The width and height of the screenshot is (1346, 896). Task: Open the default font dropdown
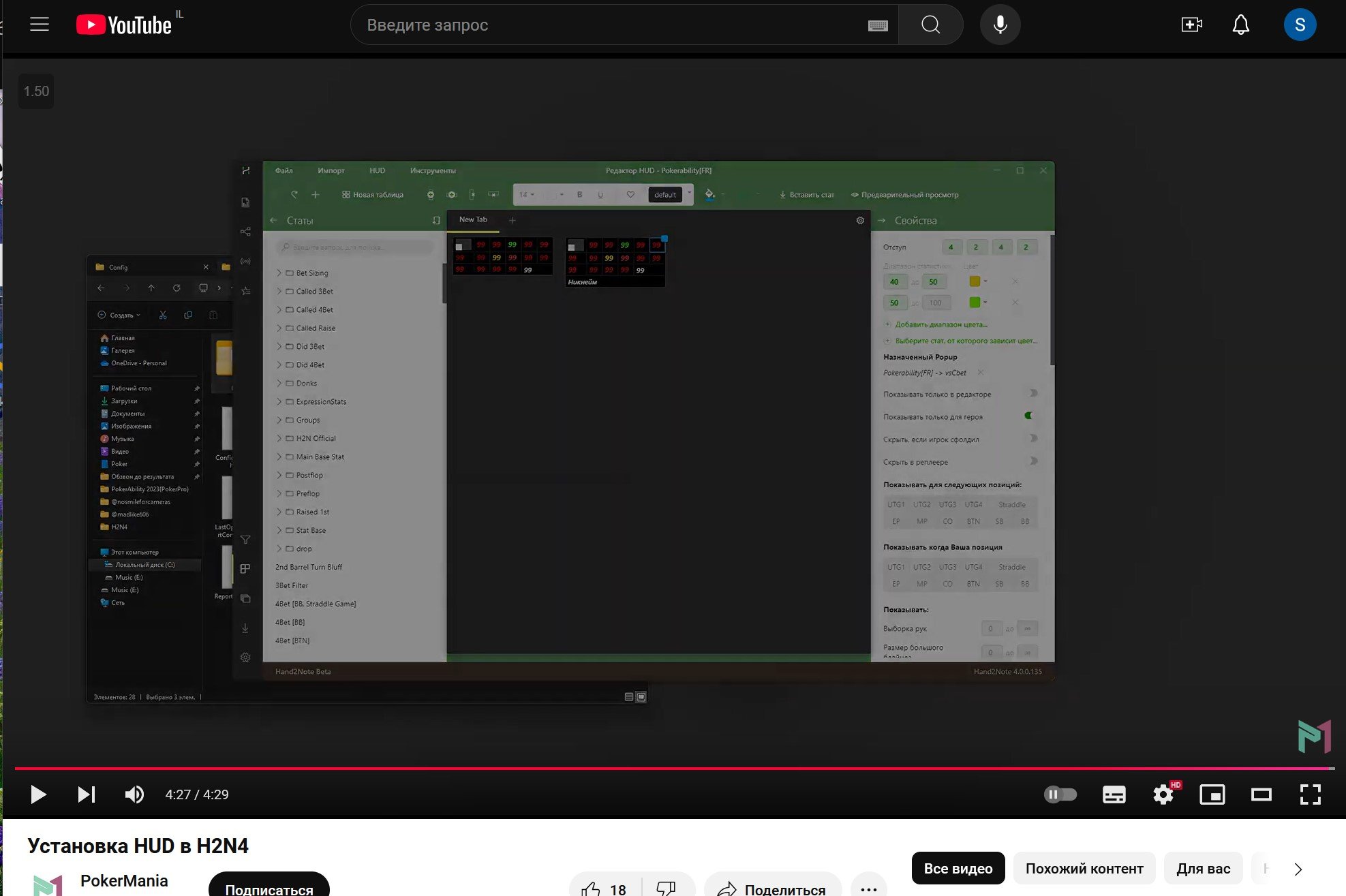[670, 195]
